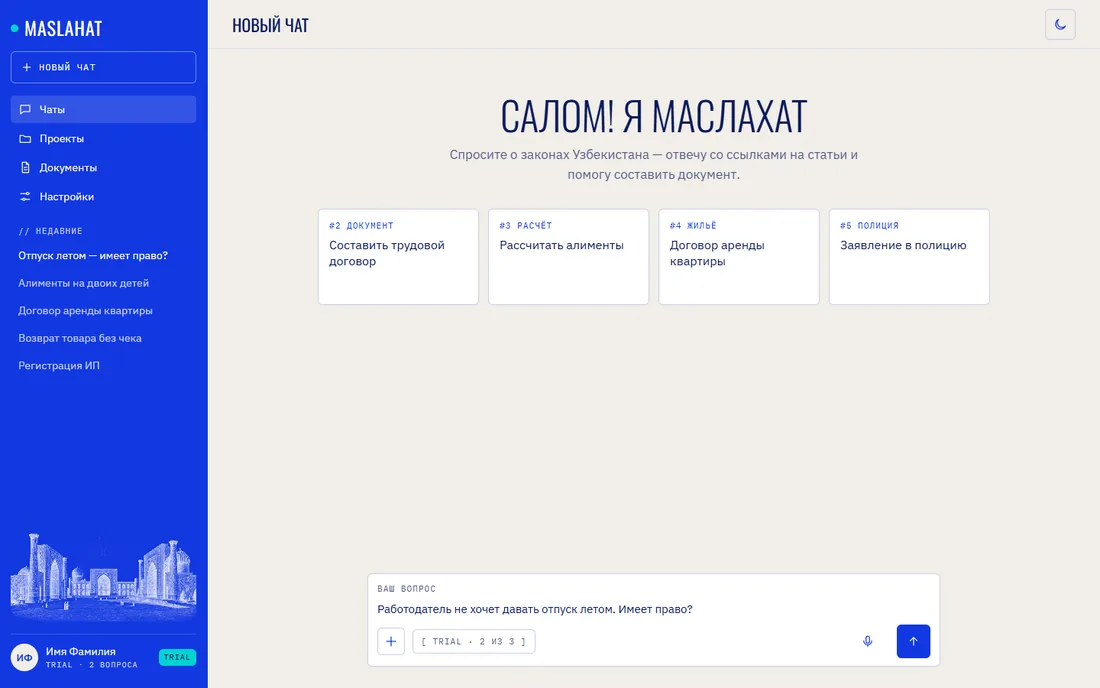Open recent chat Отпуск летом — имеет право?
This screenshot has width=1100, height=688.
tap(93, 255)
